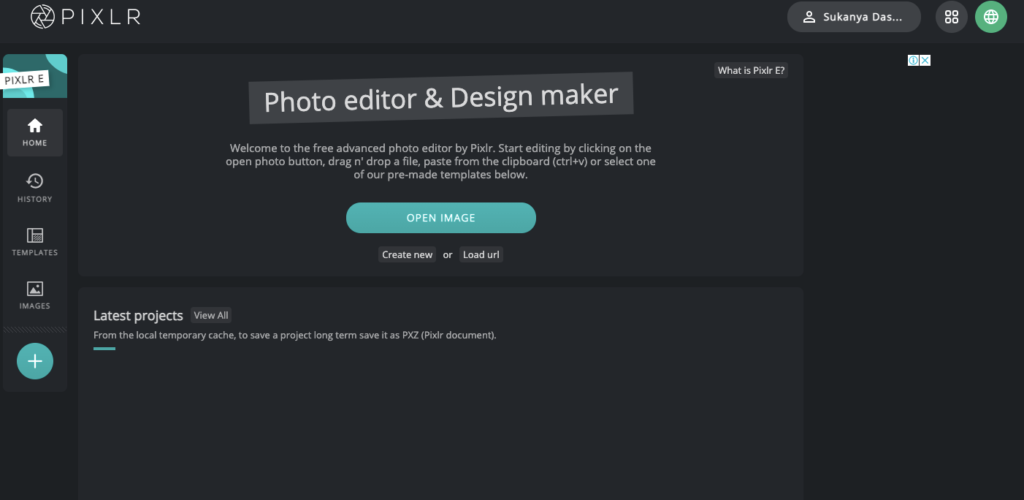Viewport: 1024px width, 500px height.
Task: Select the Home sidebar item
Action: (35, 133)
